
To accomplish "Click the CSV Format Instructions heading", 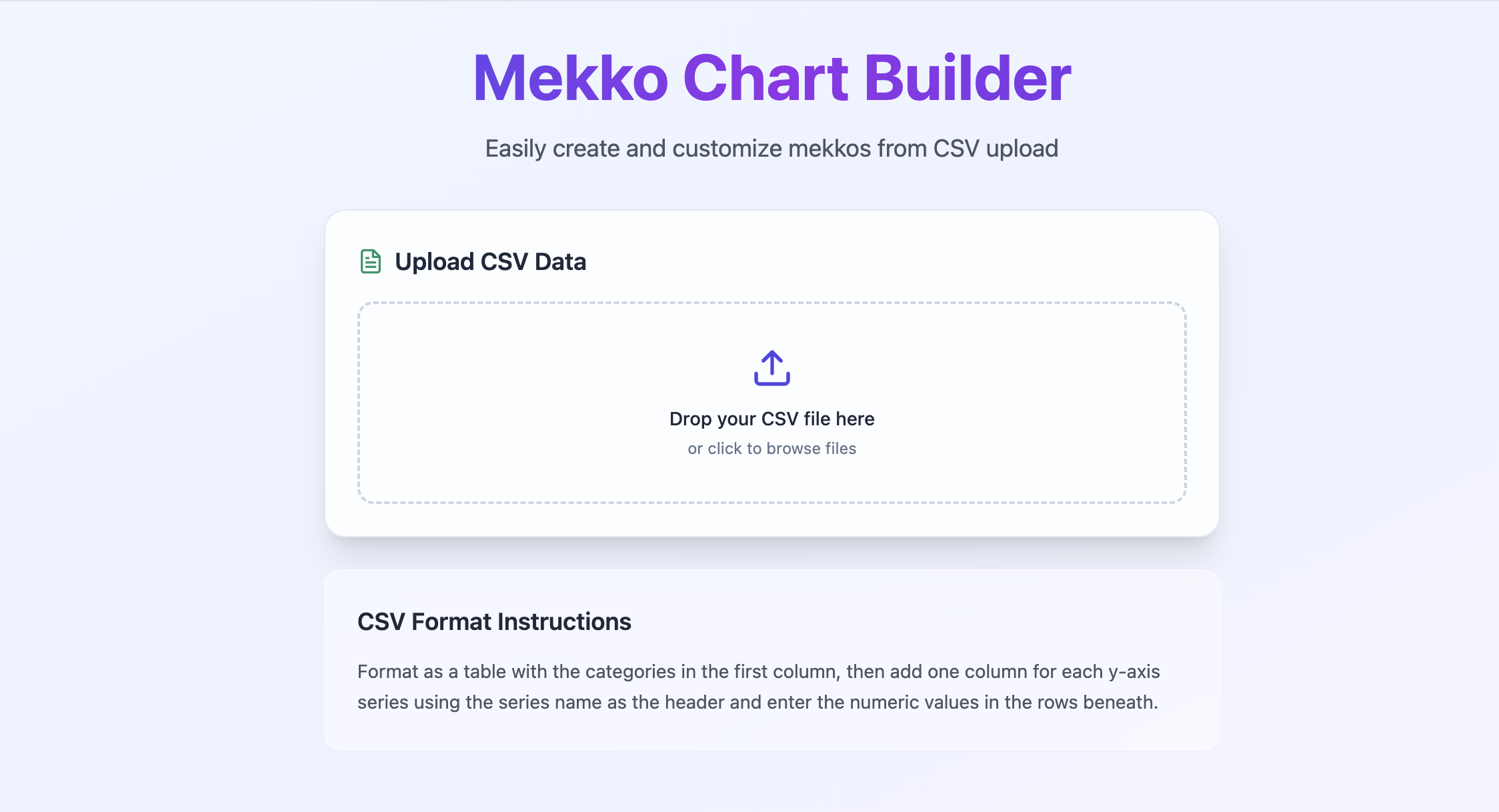I will click(x=494, y=621).
